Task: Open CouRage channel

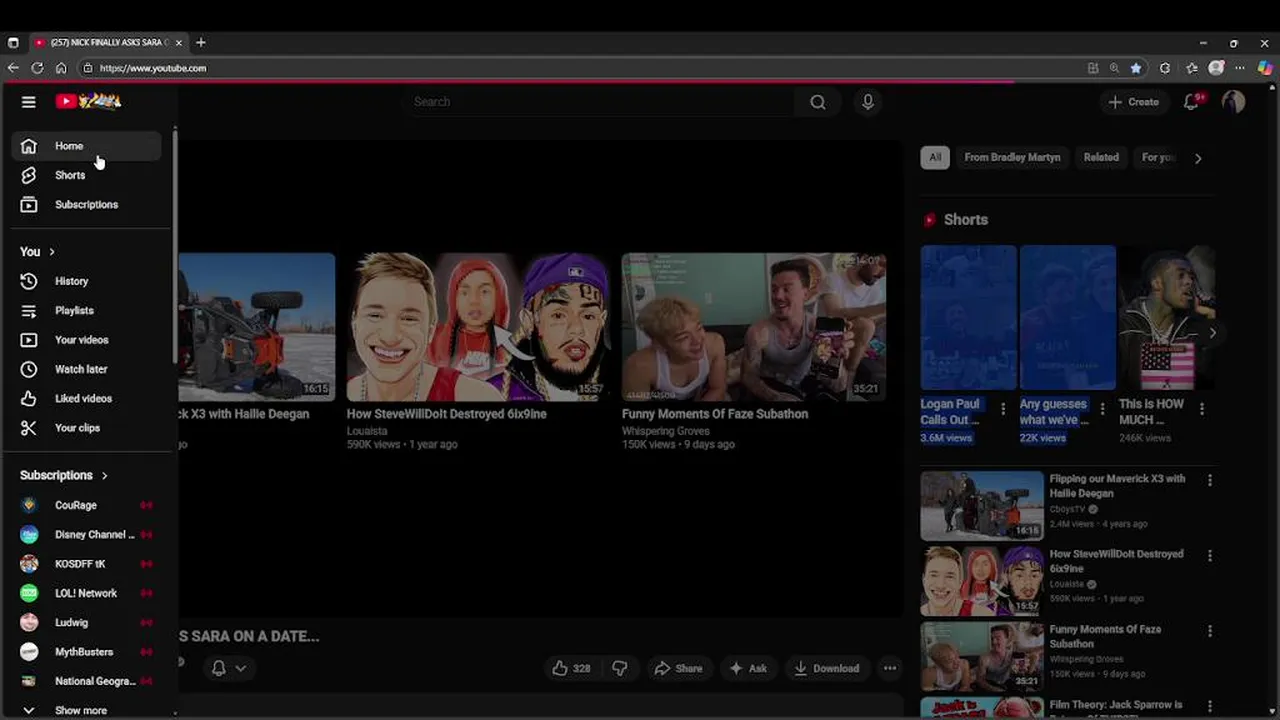Action: click(87, 505)
